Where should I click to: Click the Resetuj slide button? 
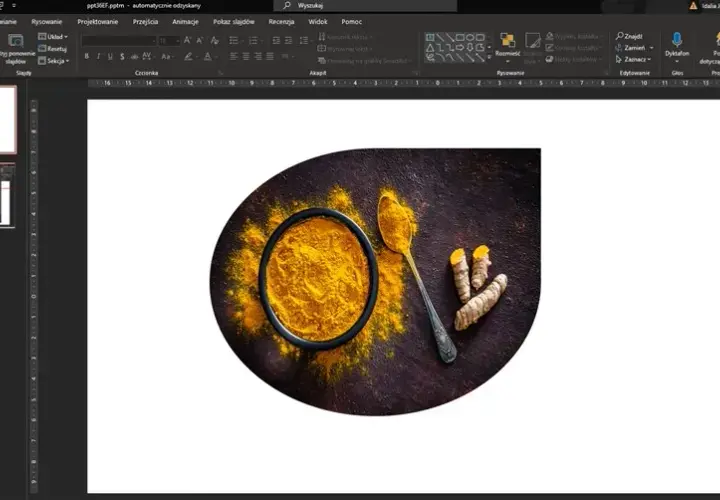(53, 49)
